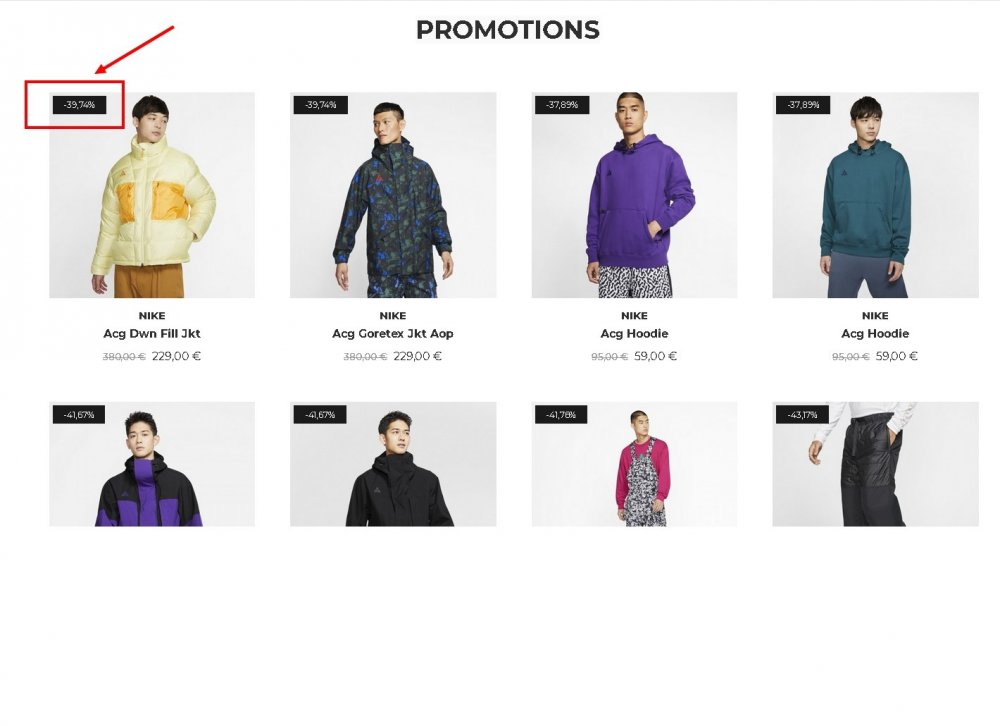Click NIKE brand label above teal hoodie title
The width and height of the screenshot is (1000, 726).
click(x=875, y=316)
